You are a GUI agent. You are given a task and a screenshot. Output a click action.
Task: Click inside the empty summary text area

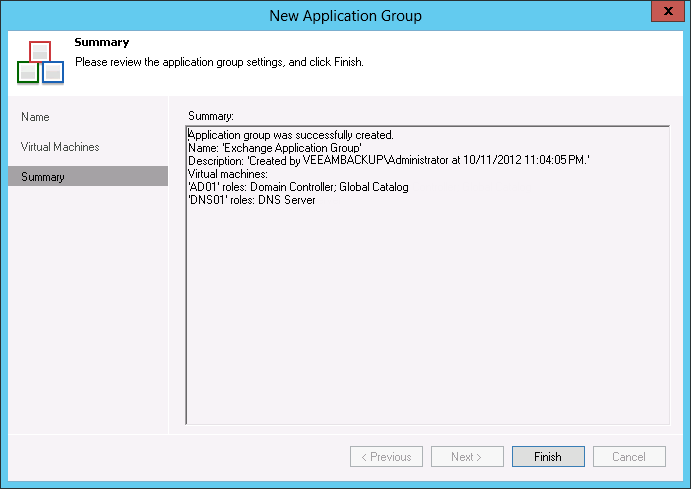pyautogui.click(x=427, y=320)
